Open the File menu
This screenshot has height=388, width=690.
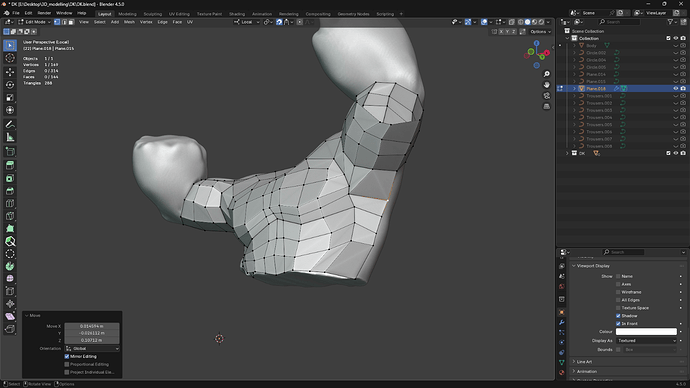click(16, 13)
